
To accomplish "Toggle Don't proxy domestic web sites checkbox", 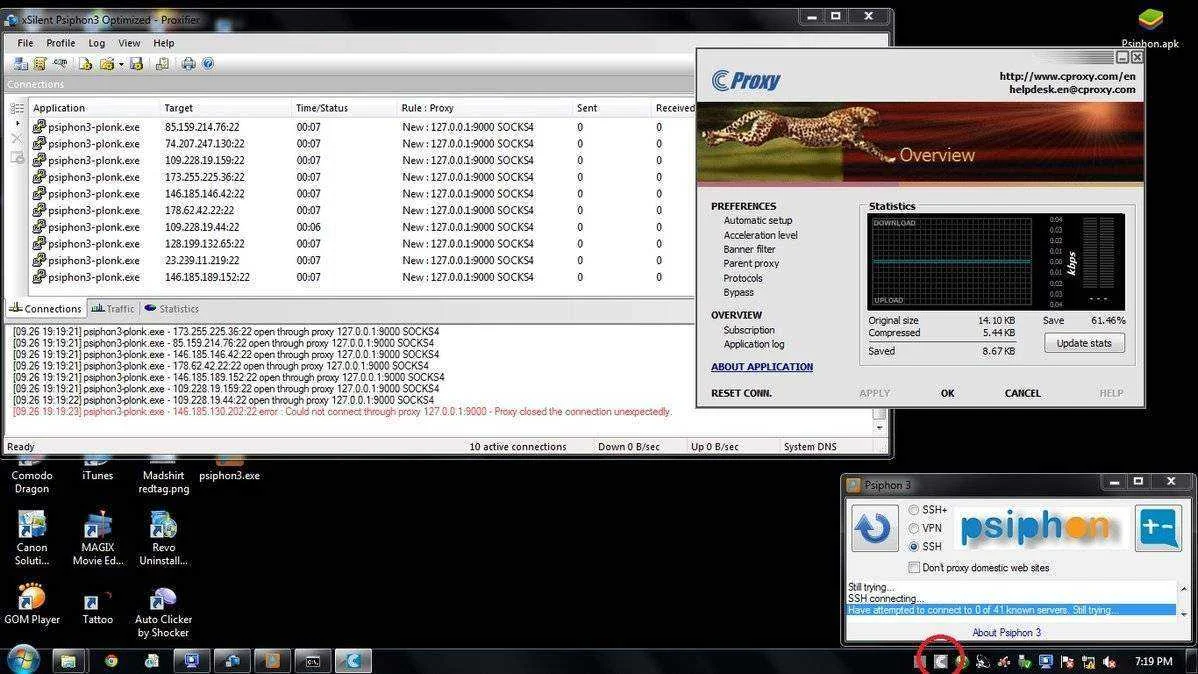I will [914, 568].
